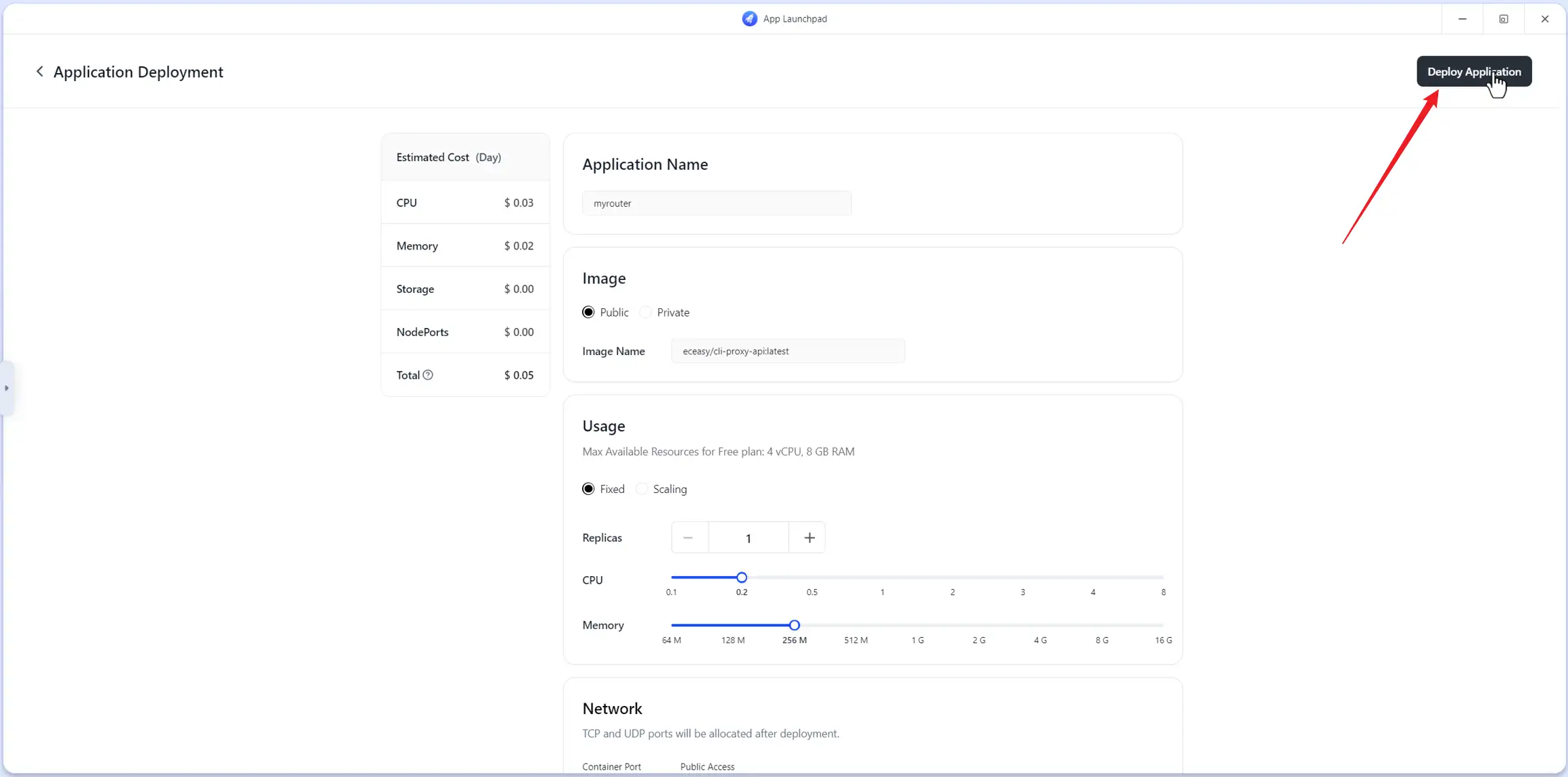The width and height of the screenshot is (1568, 777).
Task: Select the Scaling usage mode
Action: [641, 488]
